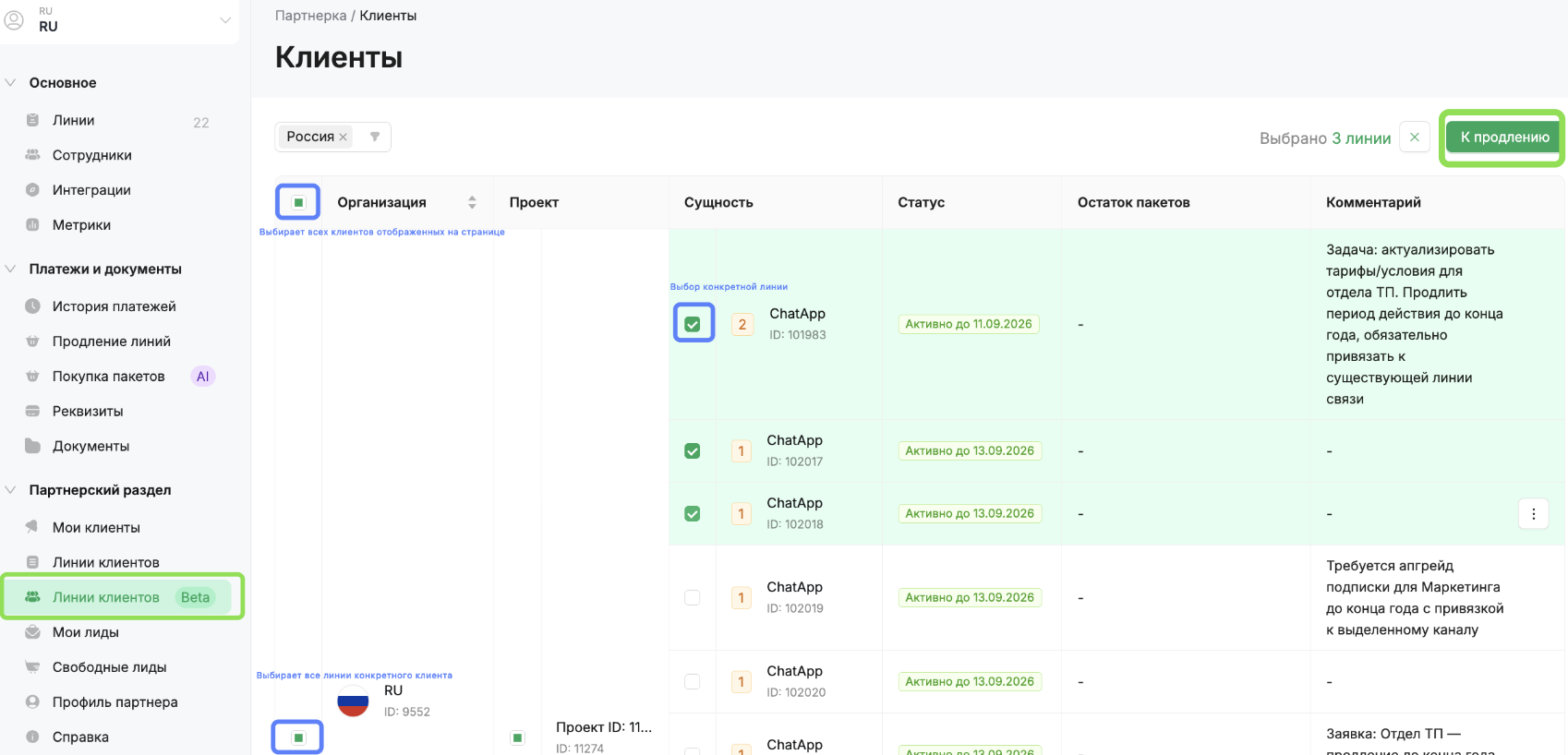Click the История платежей clock icon
Screen dimensions: 1568x755
pyautogui.click(x=33, y=306)
